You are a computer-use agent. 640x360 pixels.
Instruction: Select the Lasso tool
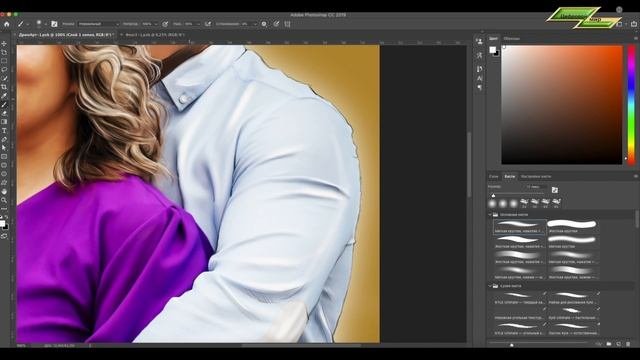4,70
